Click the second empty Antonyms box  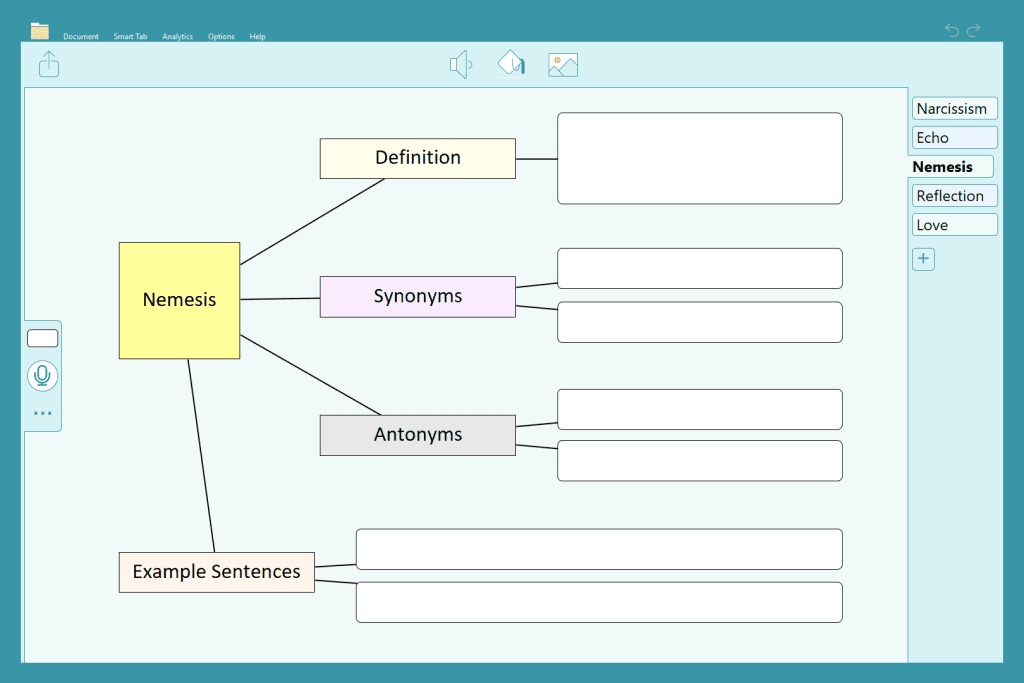700,460
